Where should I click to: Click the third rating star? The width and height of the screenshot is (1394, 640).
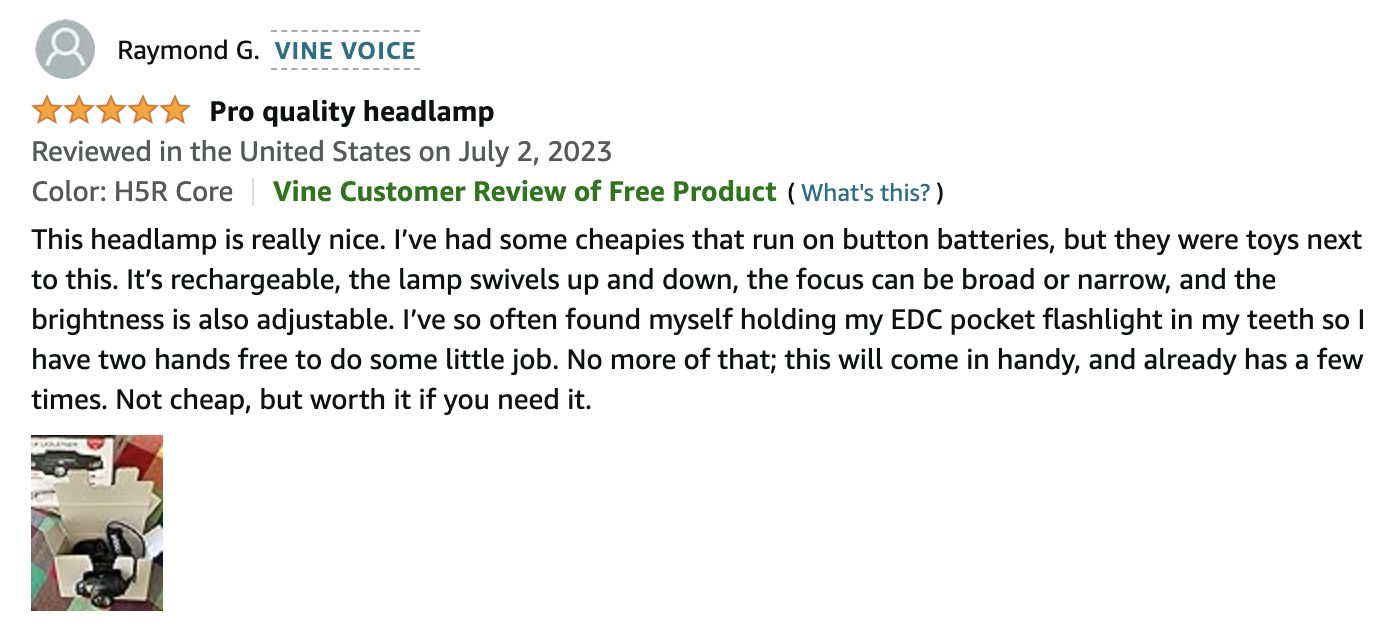(110, 111)
